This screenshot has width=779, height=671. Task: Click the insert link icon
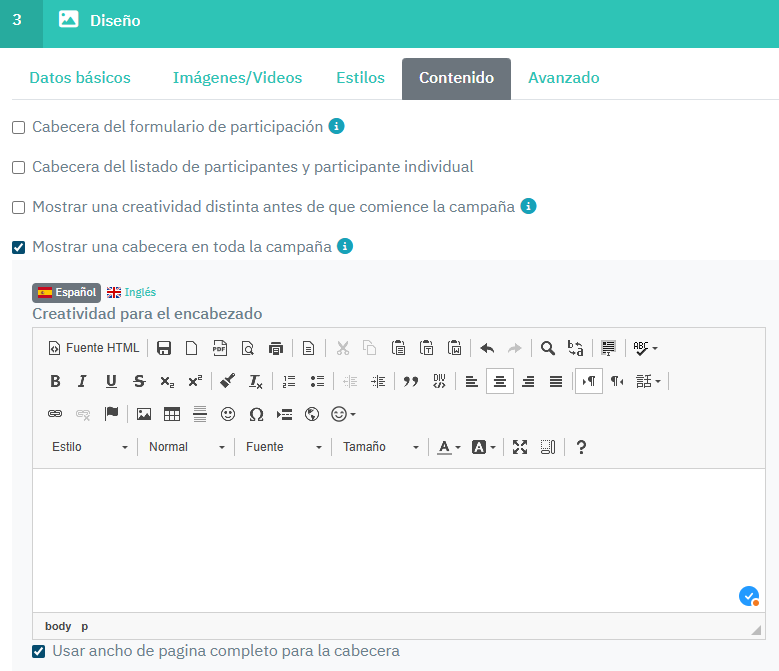pyautogui.click(x=55, y=414)
